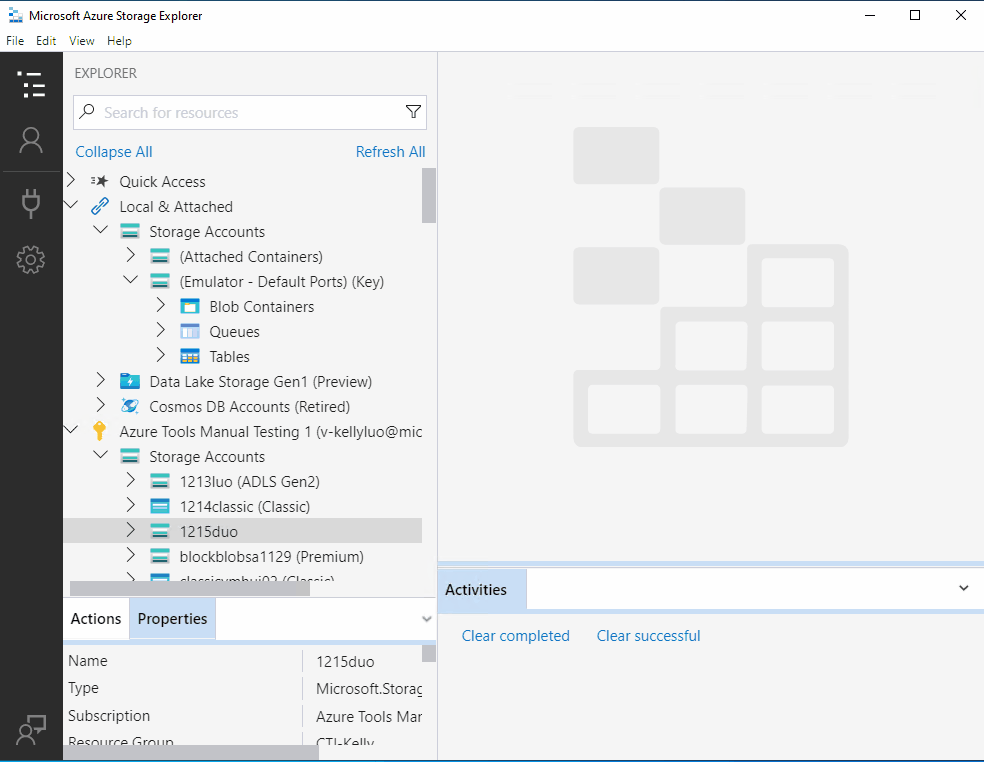Switch to the Properties tab
The height and width of the screenshot is (762, 984).
[173, 619]
